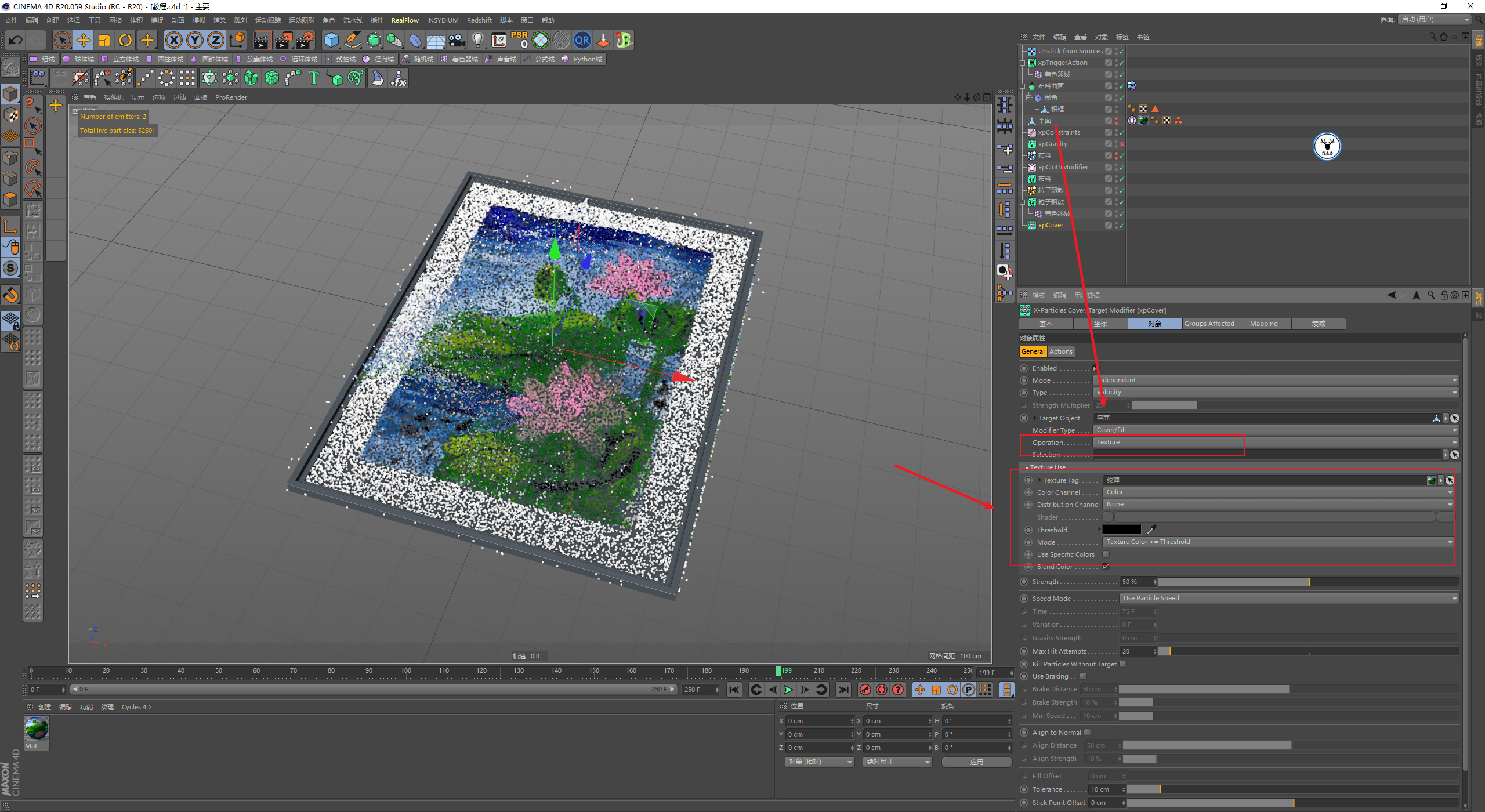This screenshot has height=812, width=1485.
Task: Enable Align to Normal checkbox
Action: tap(1088, 733)
